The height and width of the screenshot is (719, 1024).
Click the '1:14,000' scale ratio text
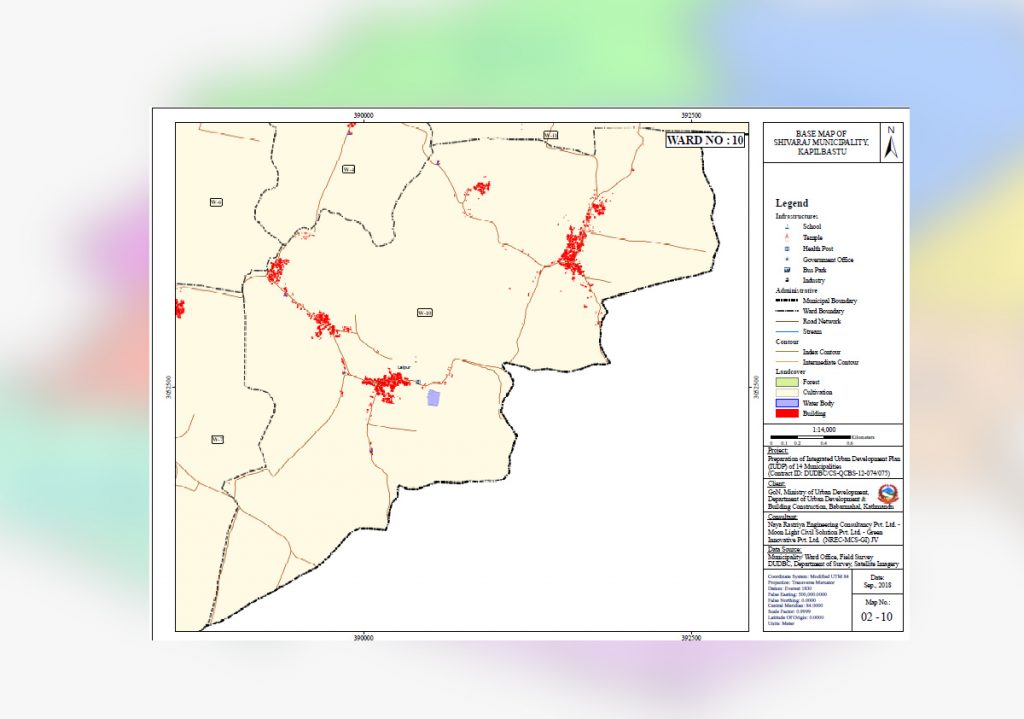click(824, 430)
